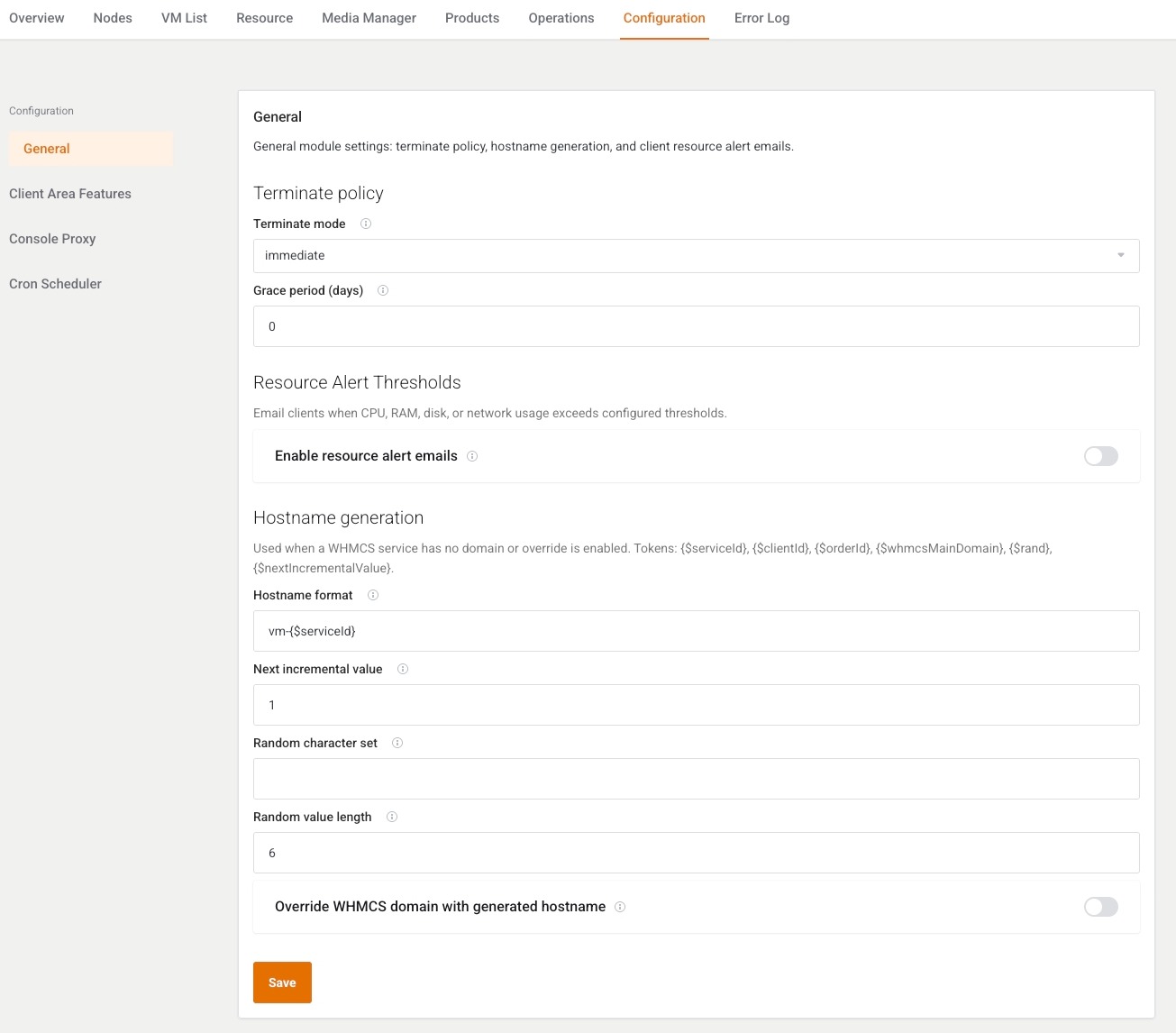Viewport: 1176px width, 1033px height.
Task: Switch to the Nodes tab
Action: tap(113, 18)
